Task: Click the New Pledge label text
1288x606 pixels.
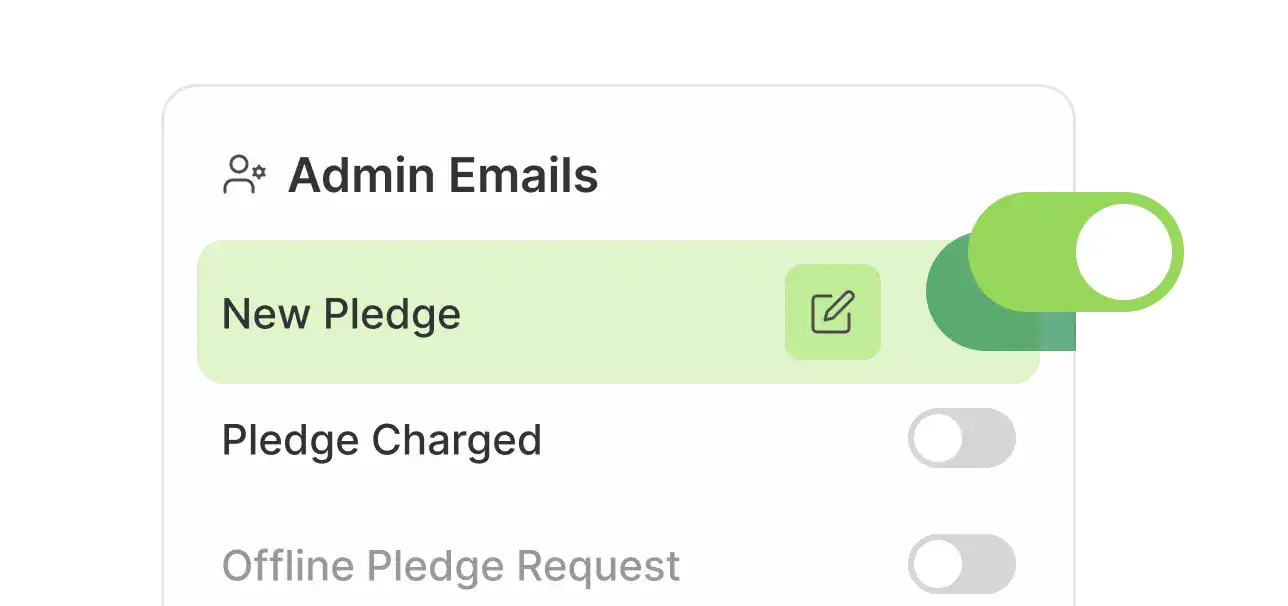Action: (341, 314)
